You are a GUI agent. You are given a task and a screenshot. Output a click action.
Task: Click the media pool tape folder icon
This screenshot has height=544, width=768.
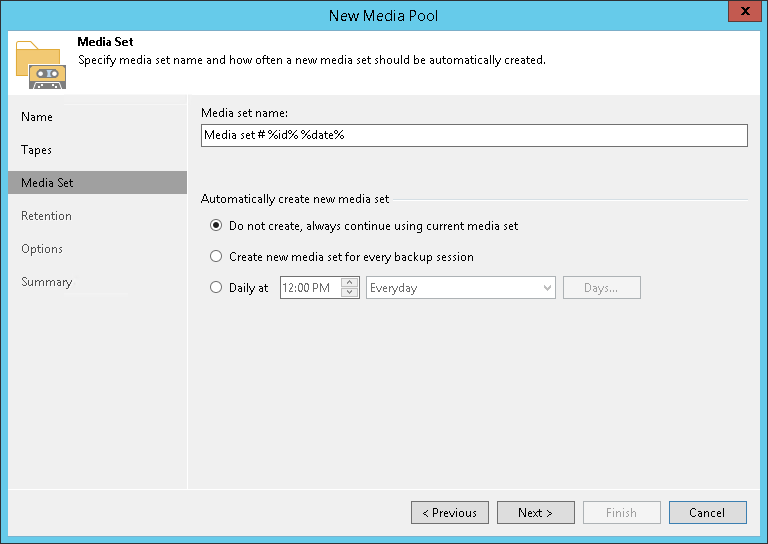click(41, 63)
